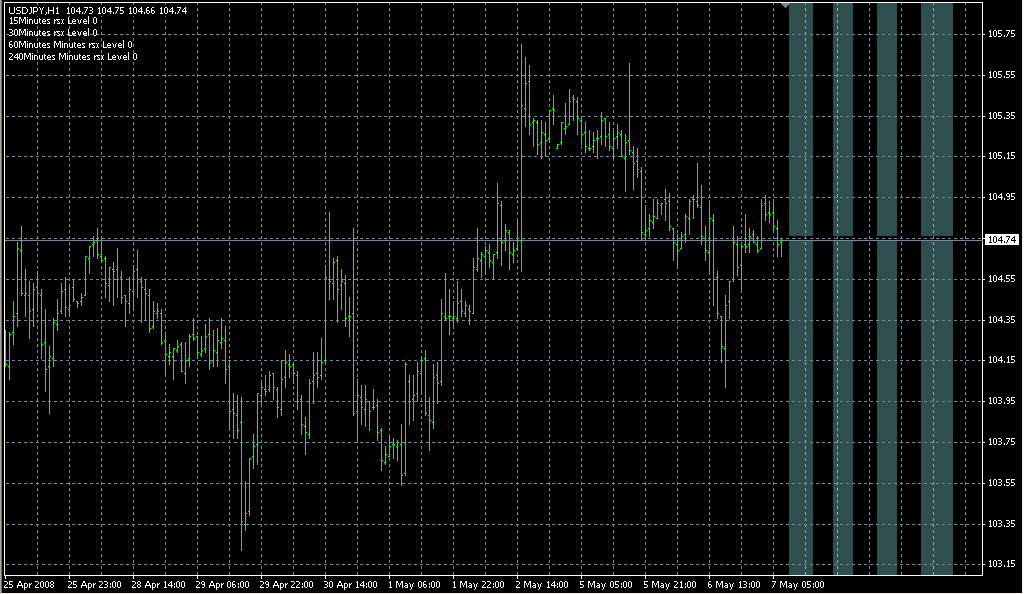1024x594 pixels.
Task: Select the 5 May 21:00 time label
Action: tap(670, 585)
